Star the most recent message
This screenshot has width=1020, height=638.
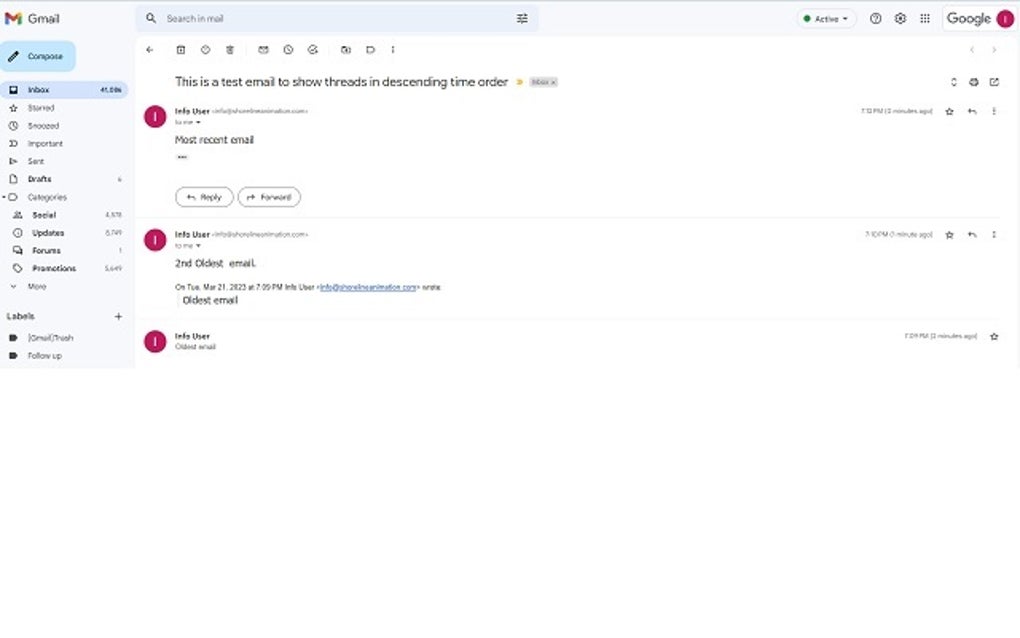949,112
